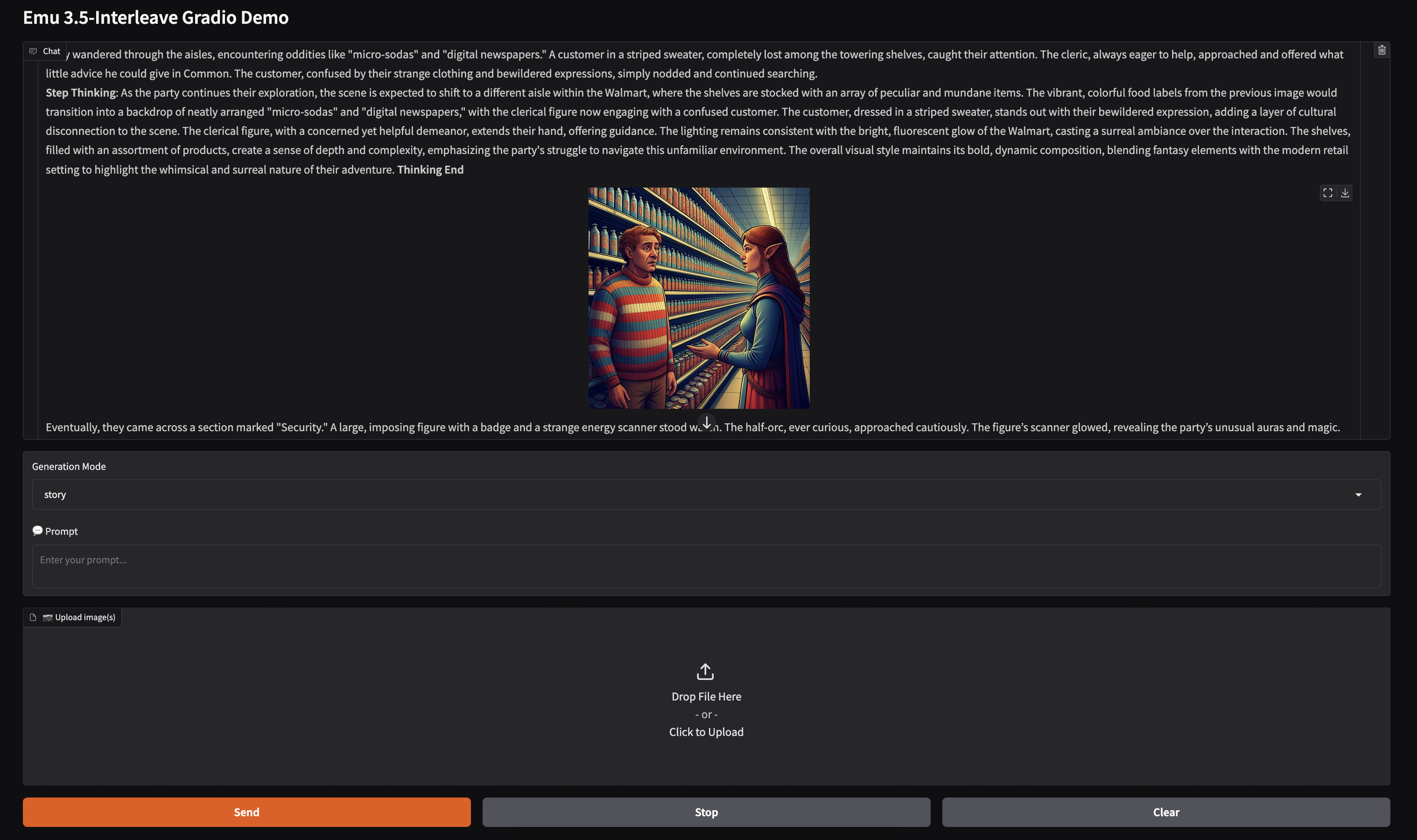
Task: Click the upload arrow icon
Action: click(705, 672)
